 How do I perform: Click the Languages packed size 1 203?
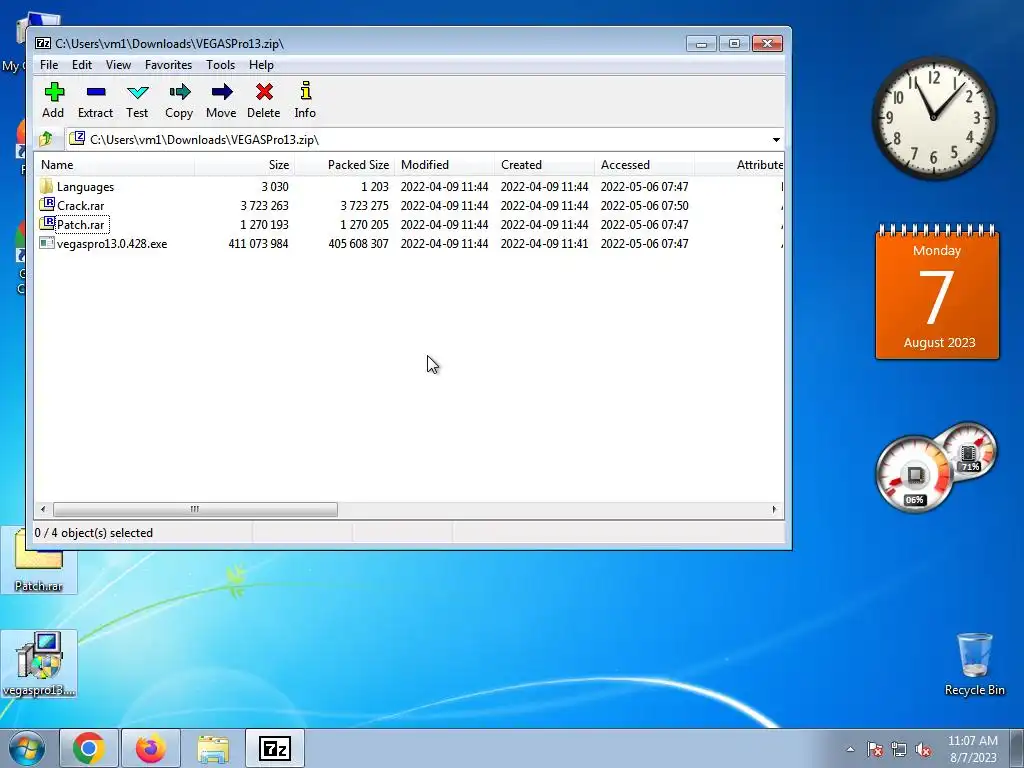[x=375, y=187]
